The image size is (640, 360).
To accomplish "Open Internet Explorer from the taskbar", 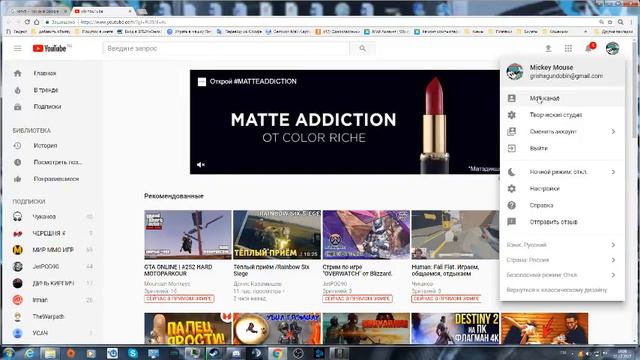I will [29, 353].
